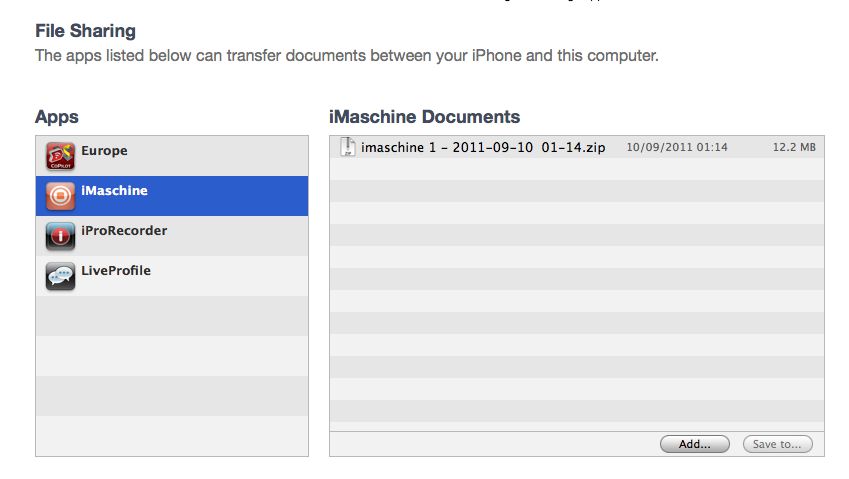Click the orange iMaschine app icon
Screen dimensions: 849x479
click(x=60, y=196)
